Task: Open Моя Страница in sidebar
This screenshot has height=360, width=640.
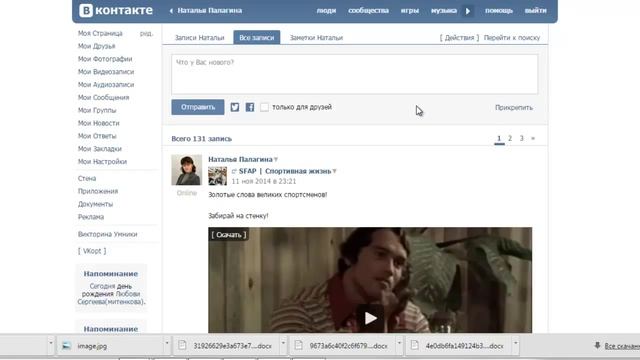Action: [x=100, y=33]
